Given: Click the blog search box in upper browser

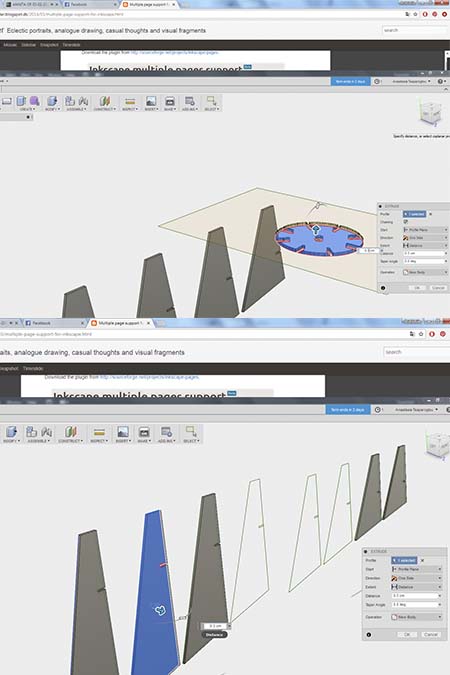Looking at the screenshot, I should [x=415, y=30].
